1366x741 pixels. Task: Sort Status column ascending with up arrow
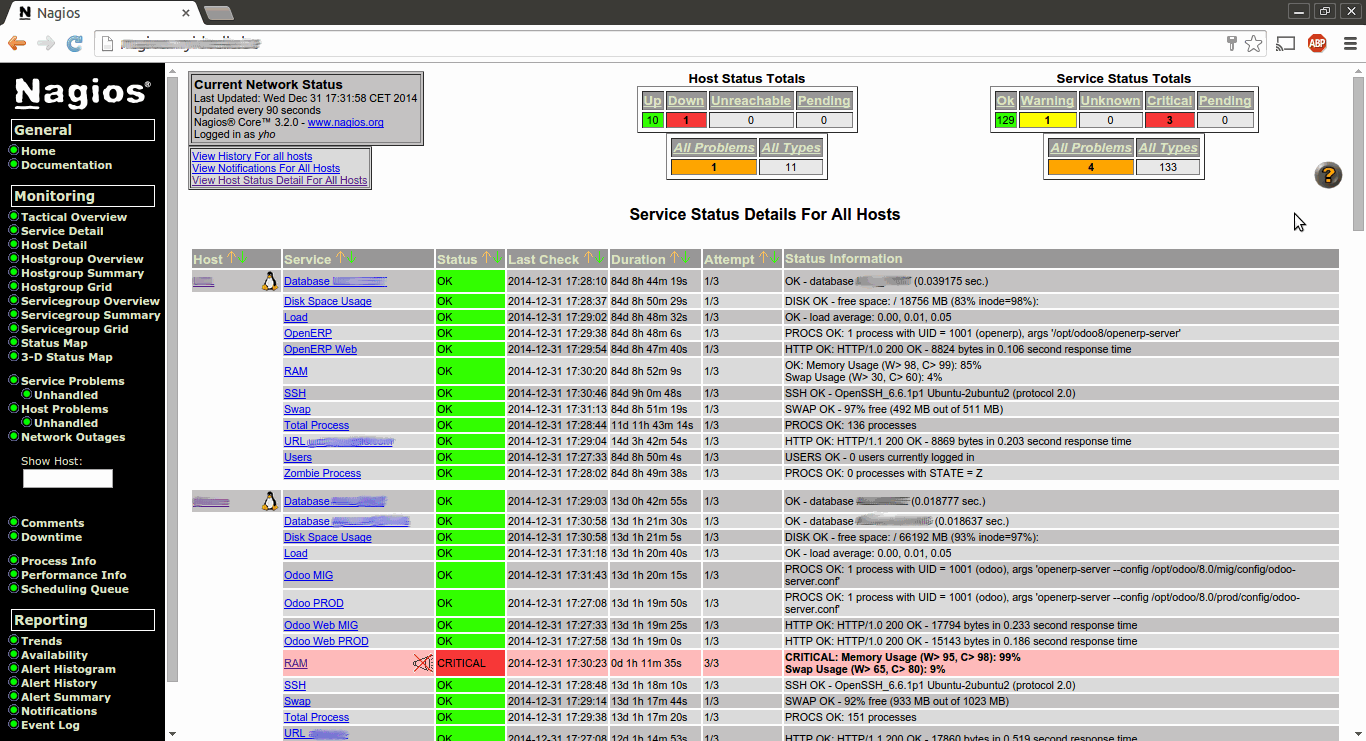[x=487, y=259]
